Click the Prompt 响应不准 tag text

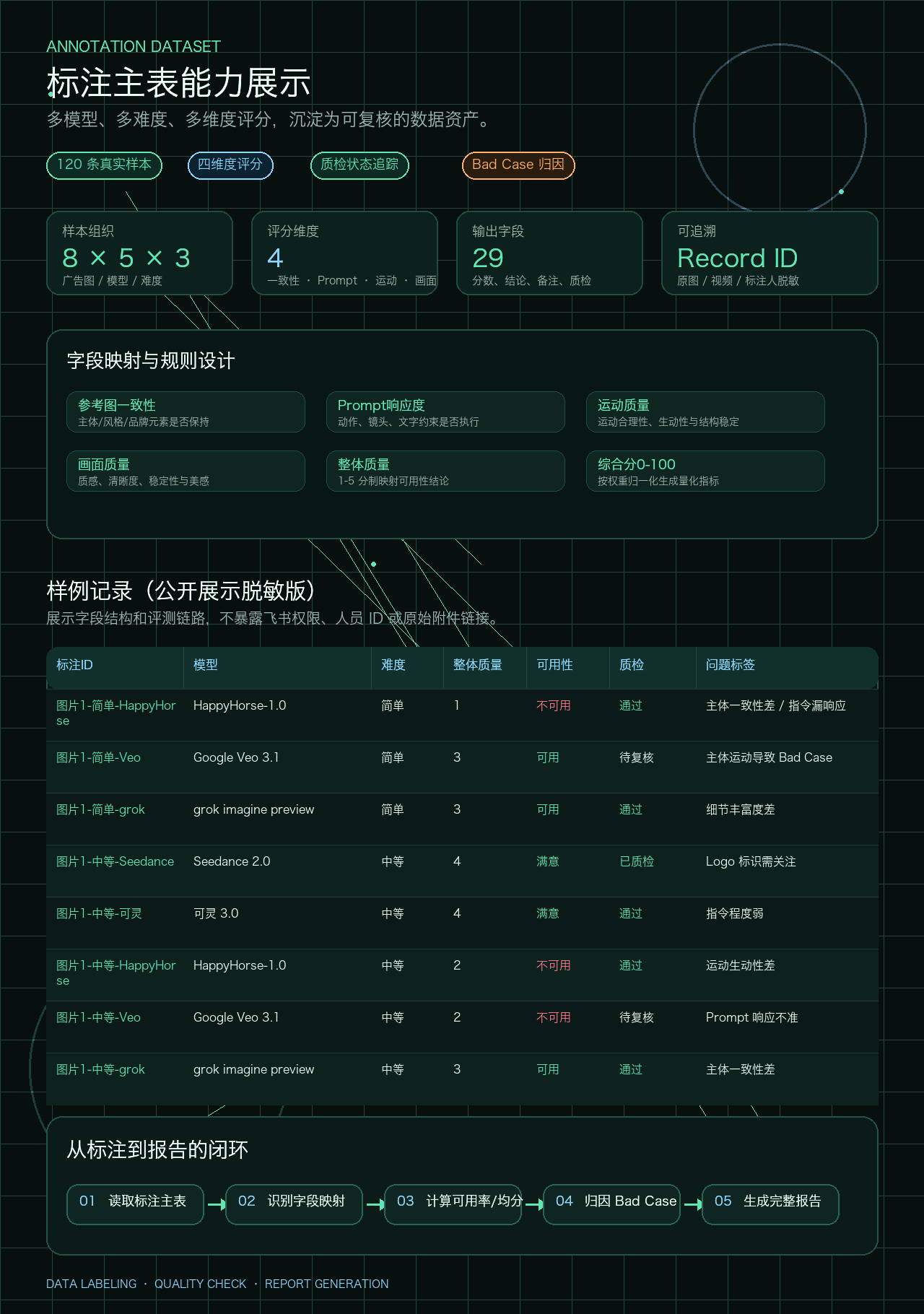752,1017
